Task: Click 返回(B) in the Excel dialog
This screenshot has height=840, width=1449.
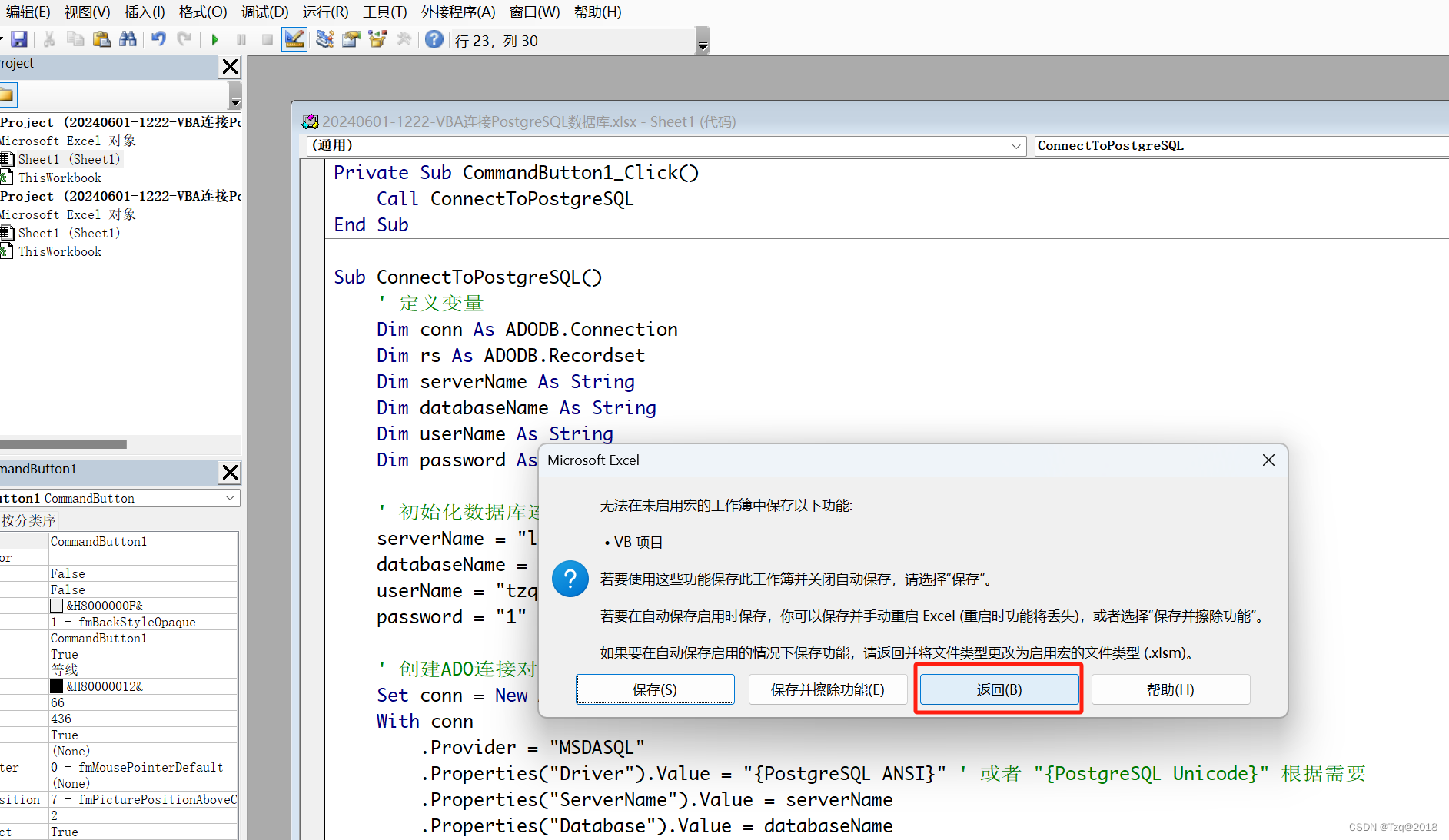Action: pyautogui.click(x=998, y=689)
